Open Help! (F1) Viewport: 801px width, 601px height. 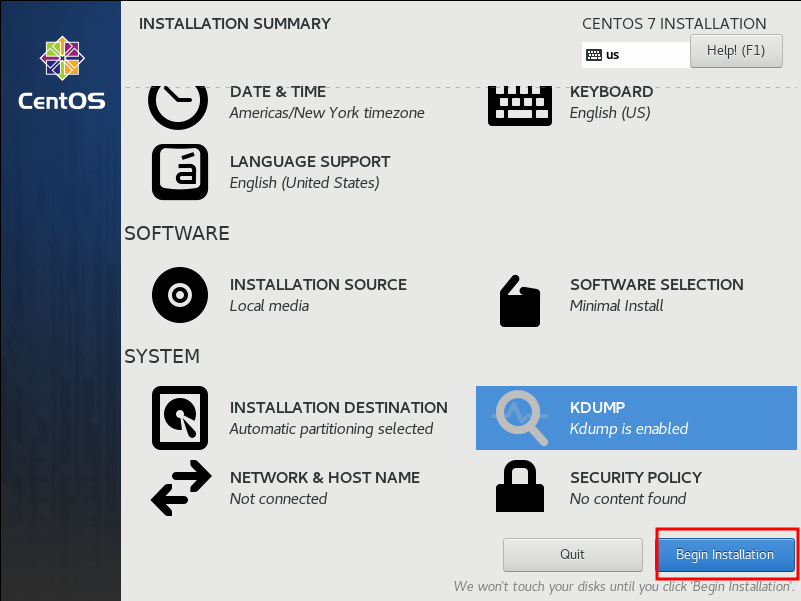click(736, 51)
